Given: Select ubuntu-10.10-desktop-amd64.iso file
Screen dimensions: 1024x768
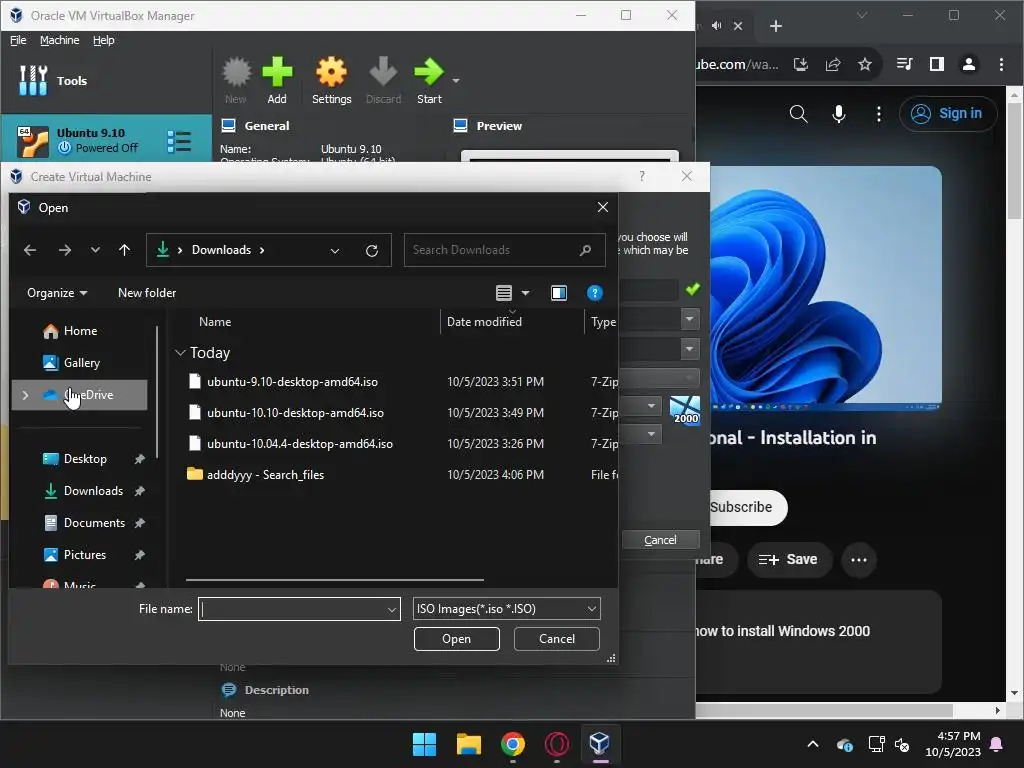Looking at the screenshot, I should point(295,413).
